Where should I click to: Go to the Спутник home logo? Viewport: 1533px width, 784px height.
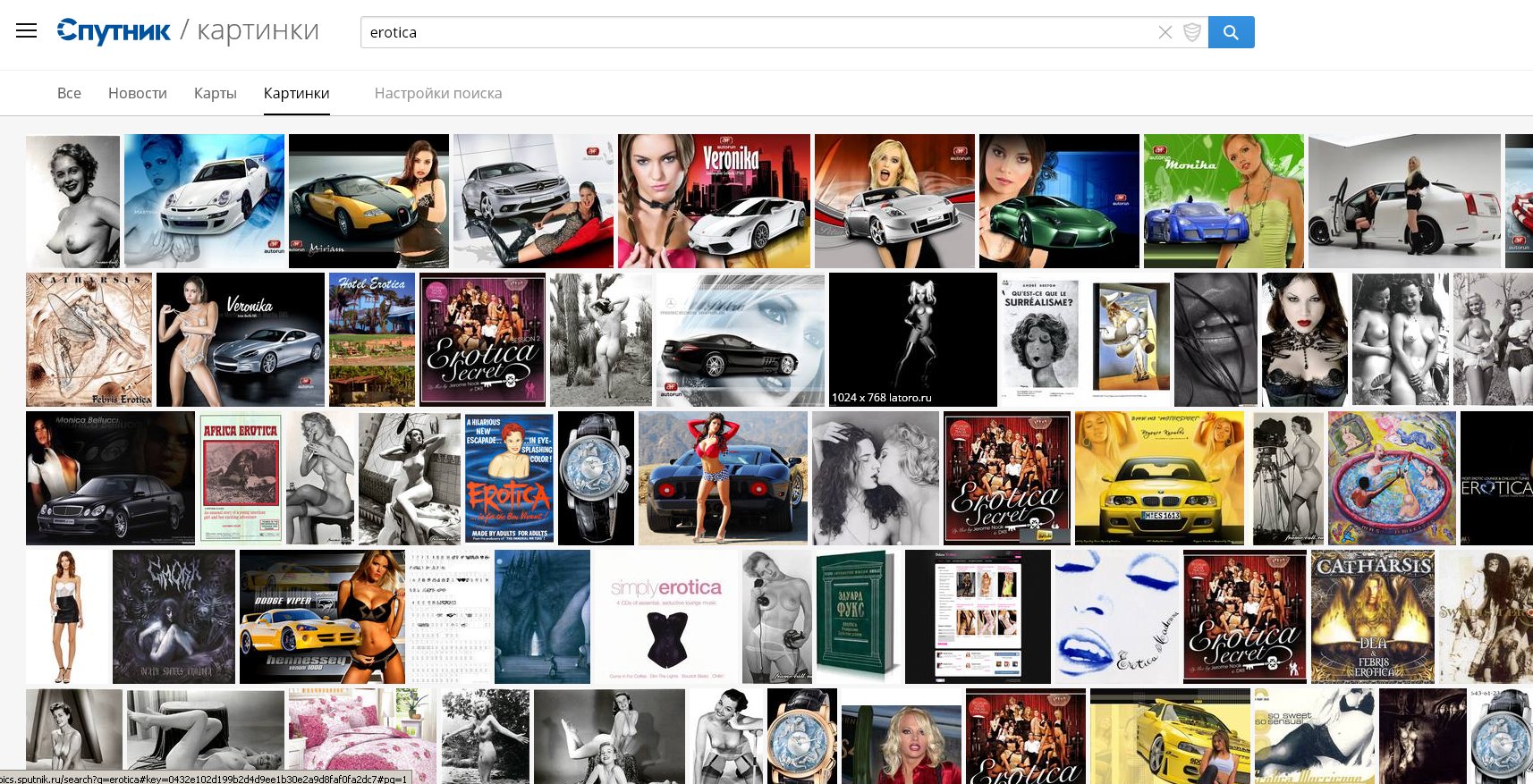tap(114, 31)
